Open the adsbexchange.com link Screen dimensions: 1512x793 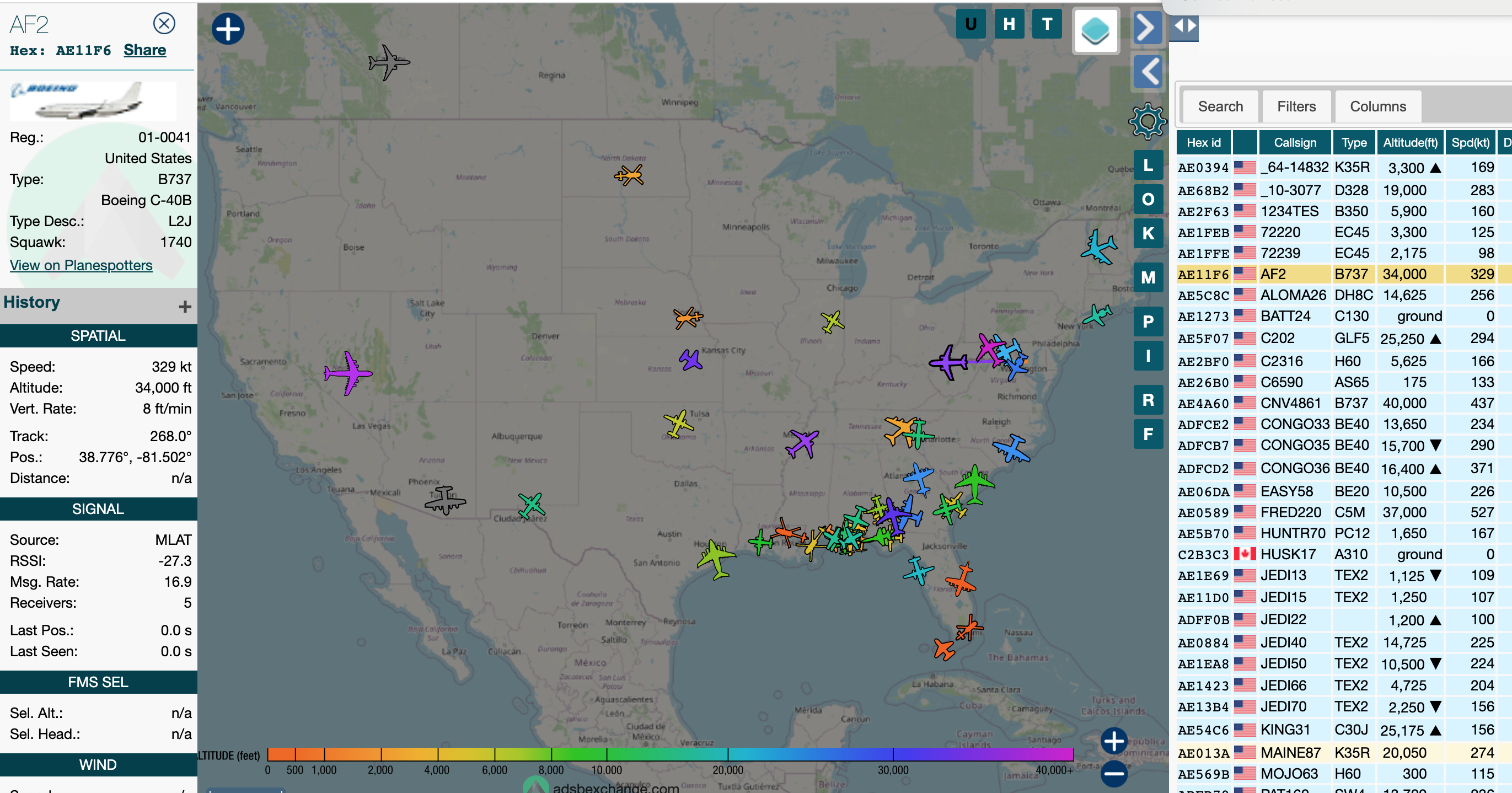point(616,787)
